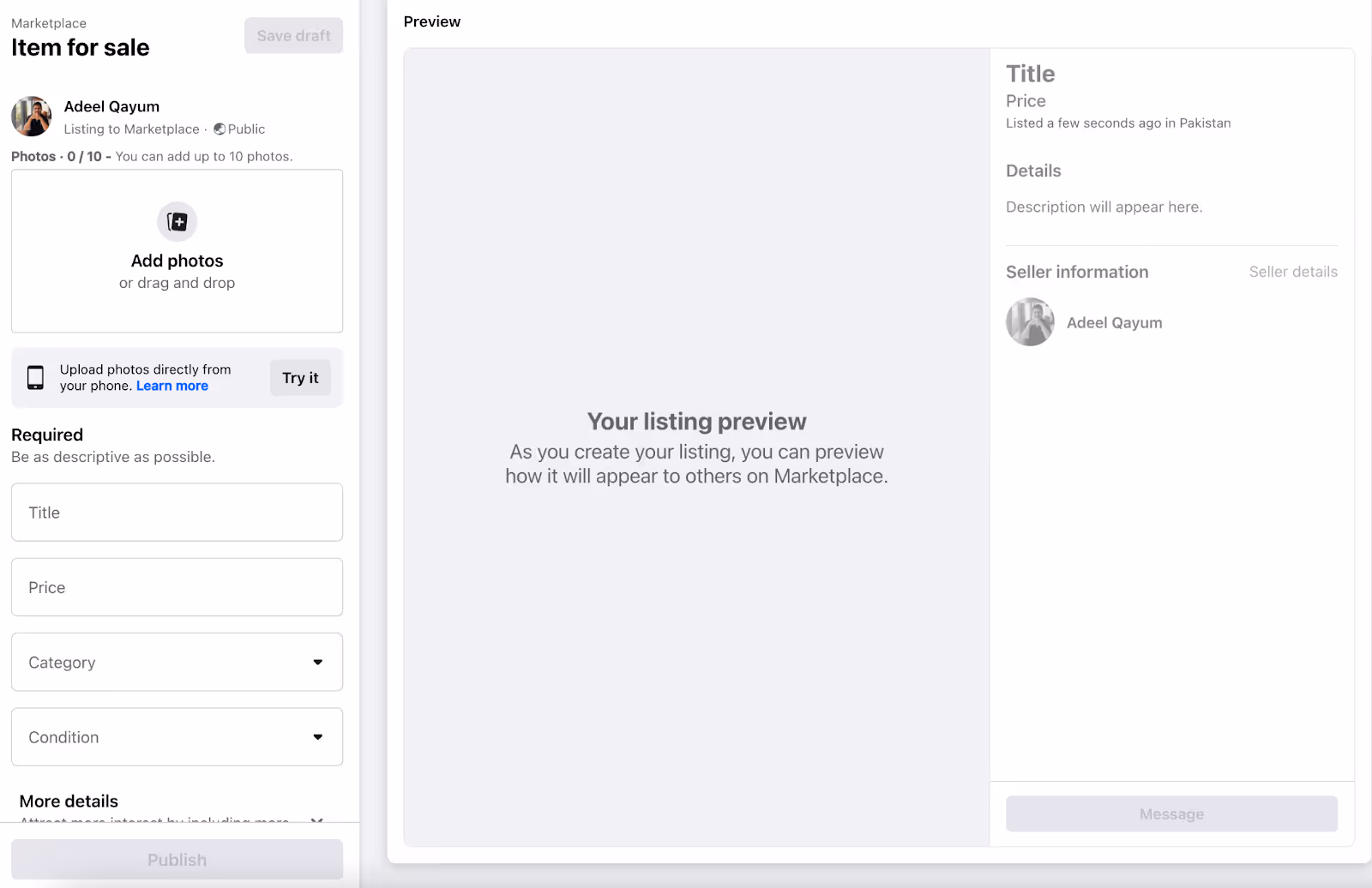The height and width of the screenshot is (888, 1372).
Task: Open the Category dropdown
Action: click(177, 662)
